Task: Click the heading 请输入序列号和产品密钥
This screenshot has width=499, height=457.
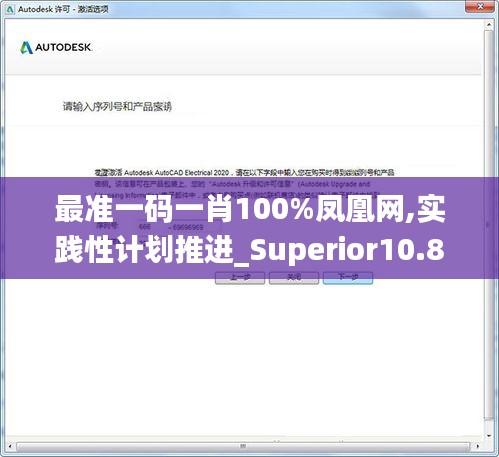Action: [117, 107]
